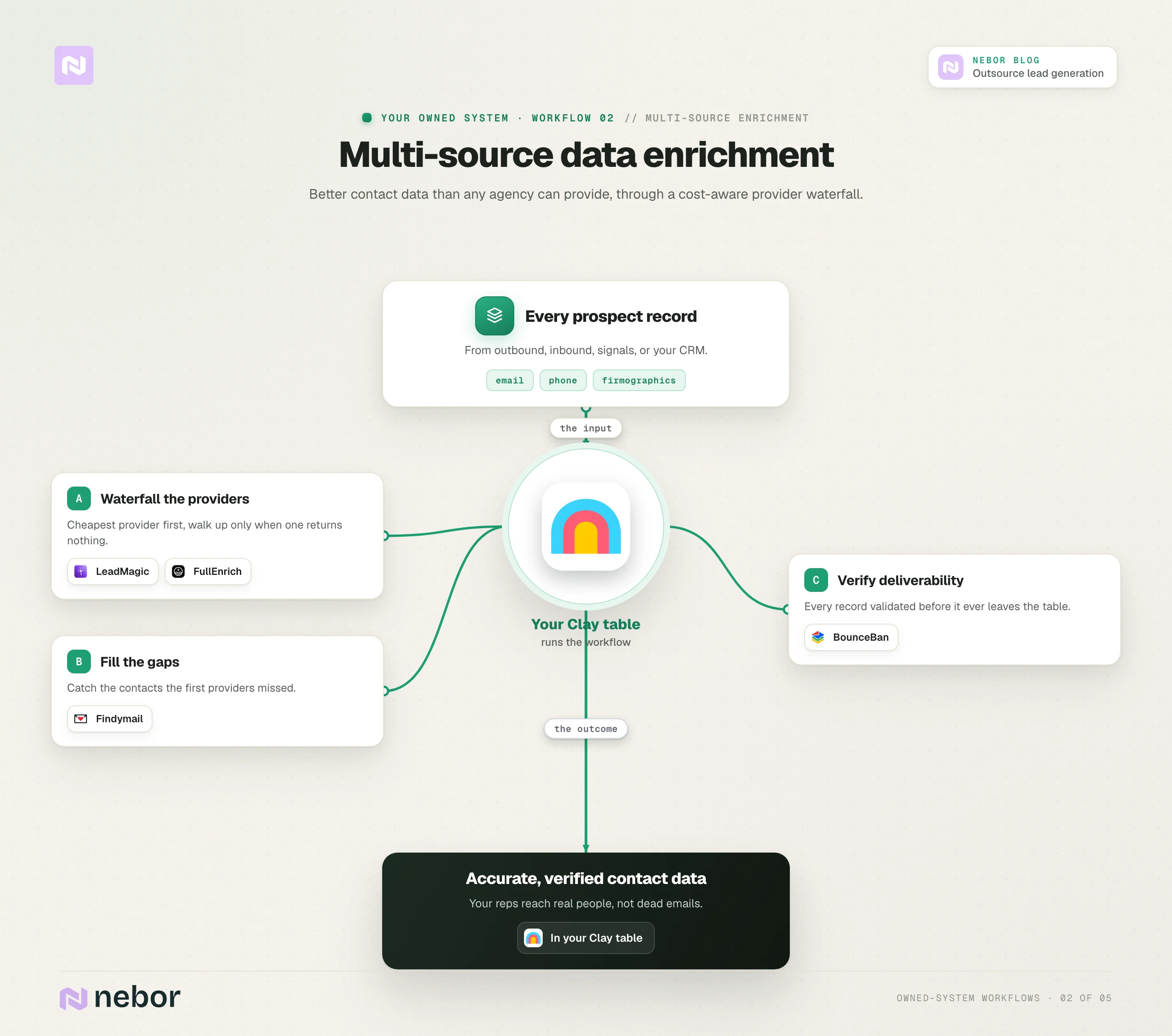This screenshot has width=1172, height=1036.
Task: Open the Nebor Blog badge icon
Action: (950, 67)
